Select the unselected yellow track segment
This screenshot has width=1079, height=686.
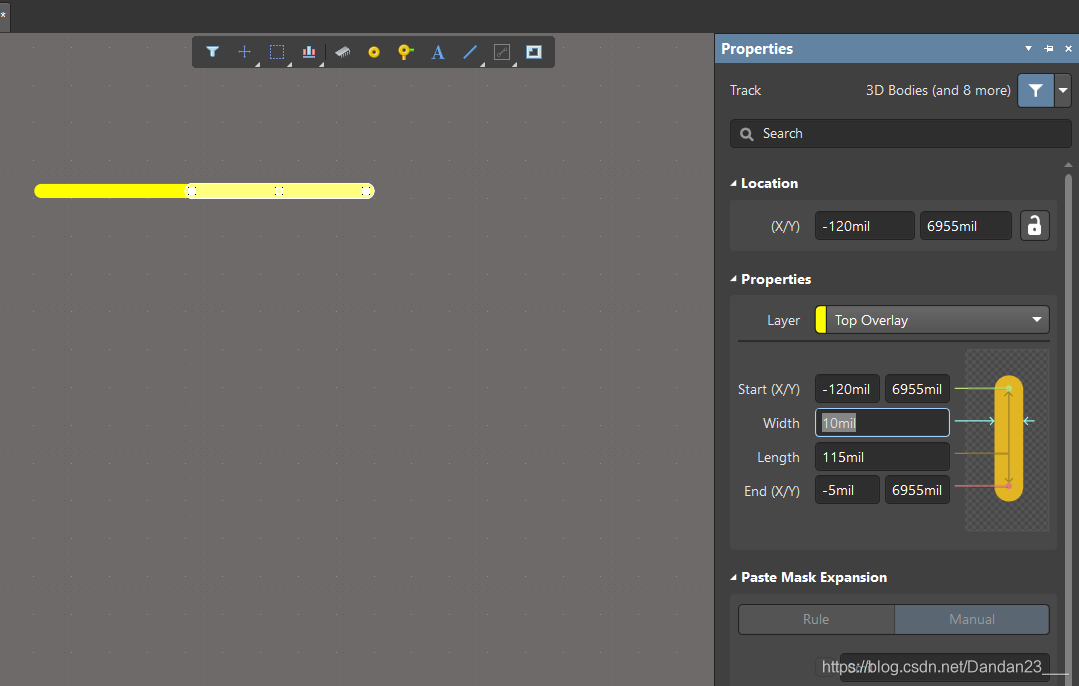click(x=110, y=191)
